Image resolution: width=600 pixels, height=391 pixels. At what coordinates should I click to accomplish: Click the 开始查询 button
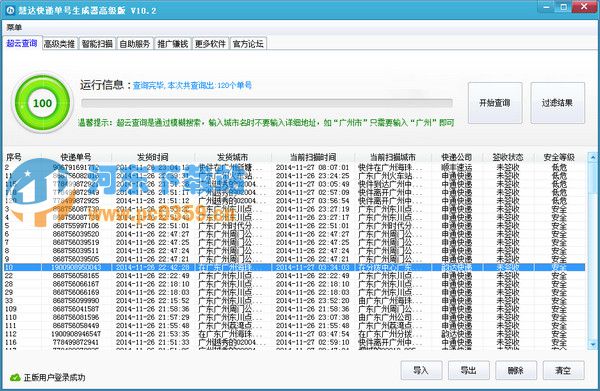pyautogui.click(x=495, y=103)
